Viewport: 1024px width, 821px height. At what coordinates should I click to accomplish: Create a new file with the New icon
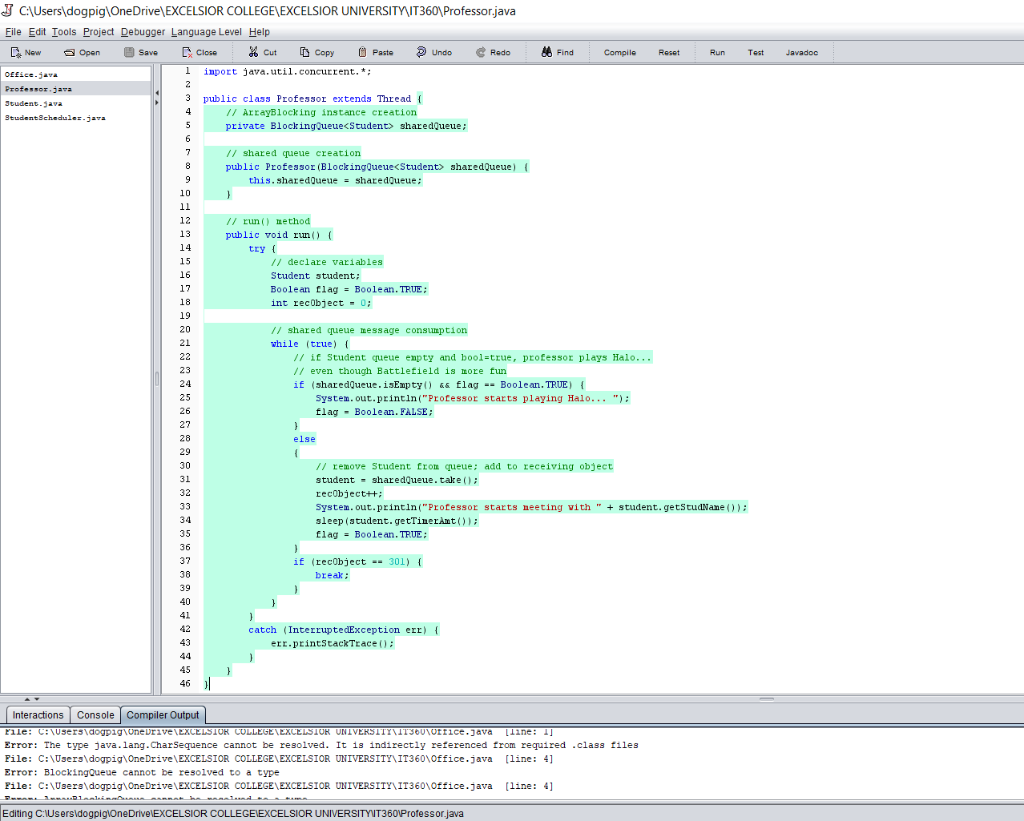(25, 52)
